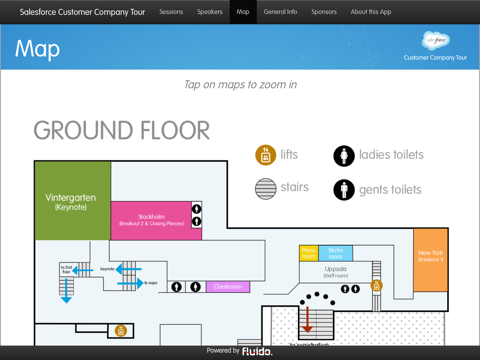
Task: Click the 'ladies toilets' legend label
Action: coord(391,155)
